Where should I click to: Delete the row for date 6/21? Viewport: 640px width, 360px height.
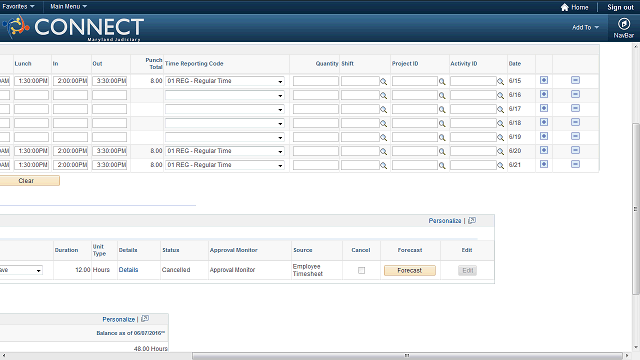click(x=575, y=164)
